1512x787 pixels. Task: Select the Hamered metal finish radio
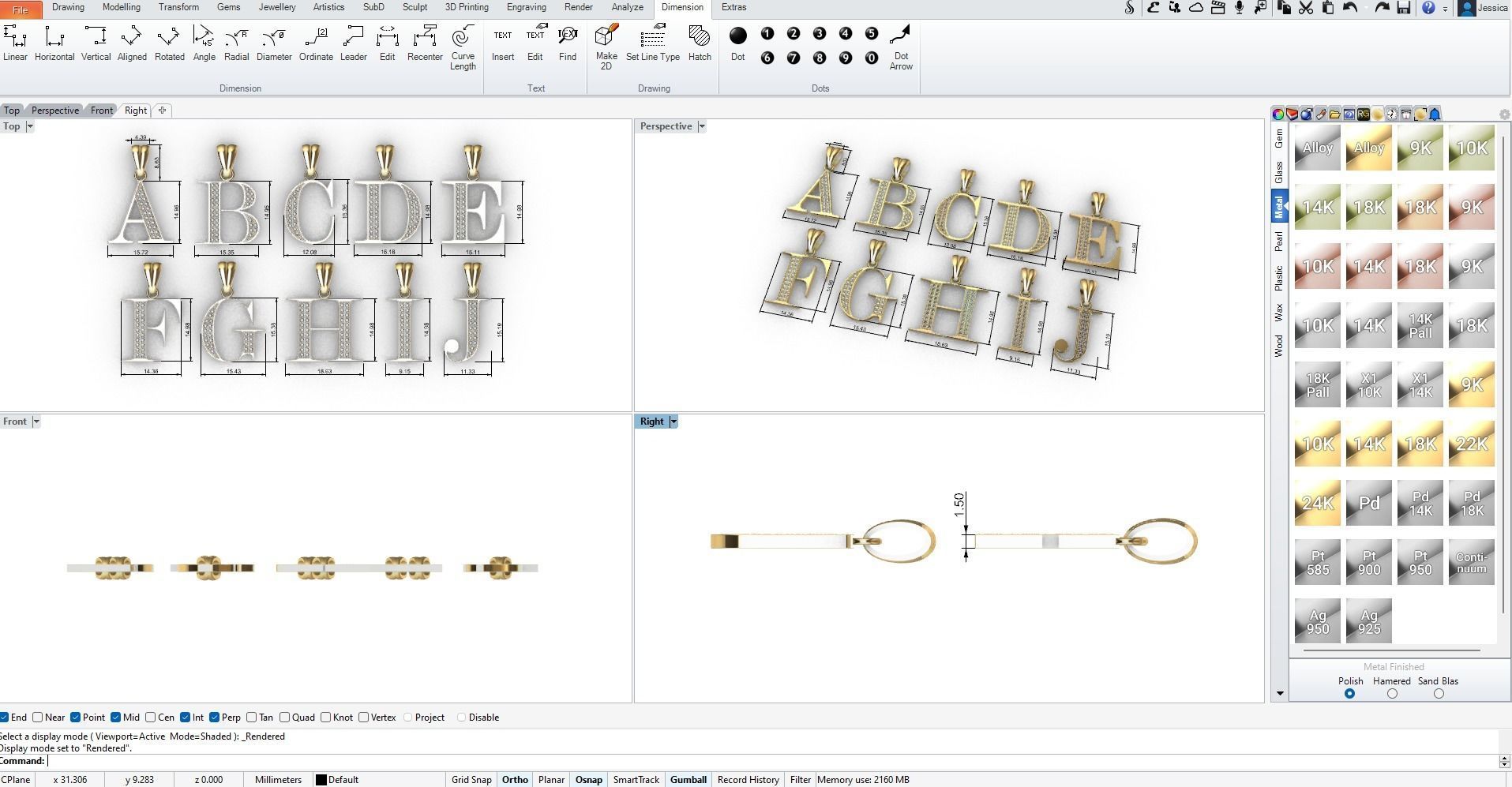(1392, 694)
